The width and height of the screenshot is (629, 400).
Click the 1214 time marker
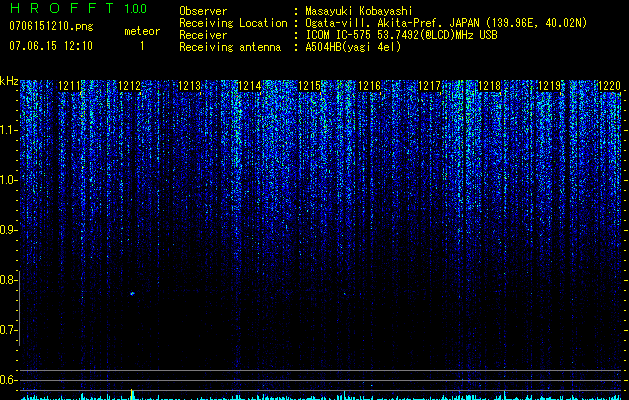point(249,86)
